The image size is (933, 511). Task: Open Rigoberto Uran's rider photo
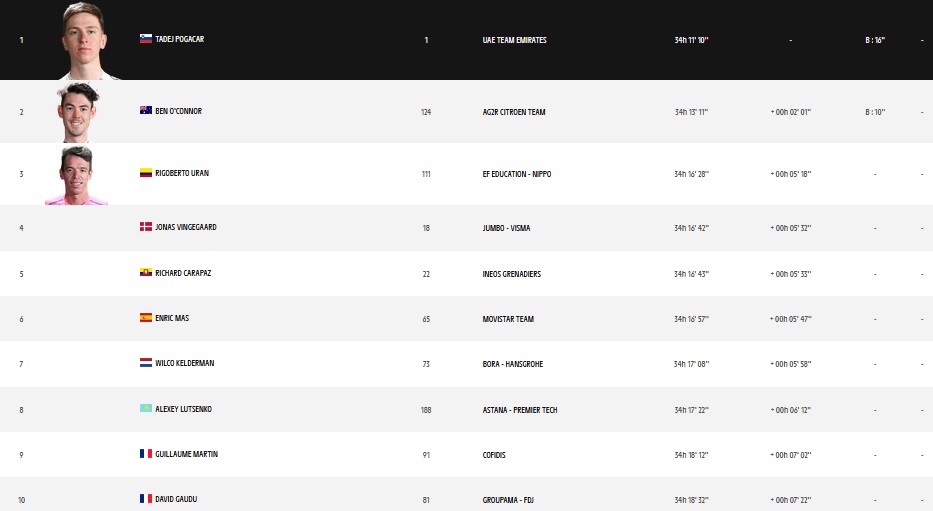coord(77,175)
